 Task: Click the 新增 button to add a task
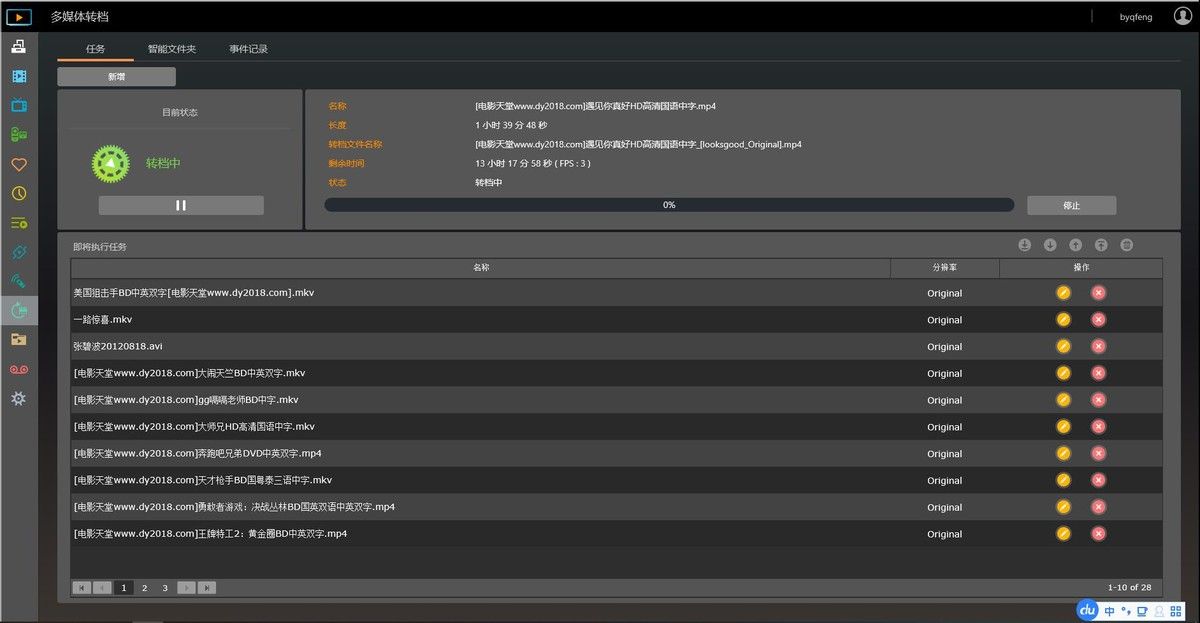(x=117, y=77)
